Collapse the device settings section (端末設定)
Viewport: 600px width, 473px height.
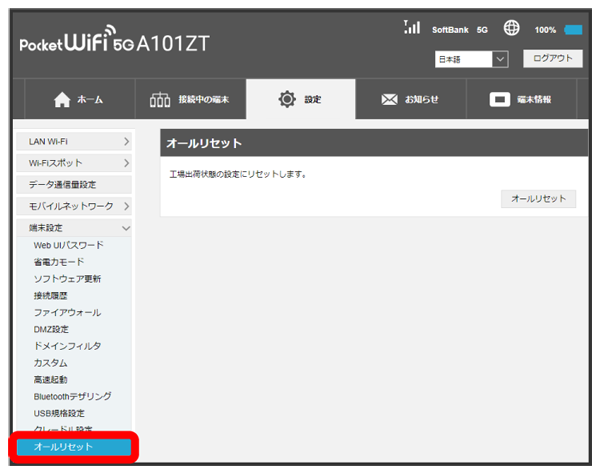[x=74, y=228]
